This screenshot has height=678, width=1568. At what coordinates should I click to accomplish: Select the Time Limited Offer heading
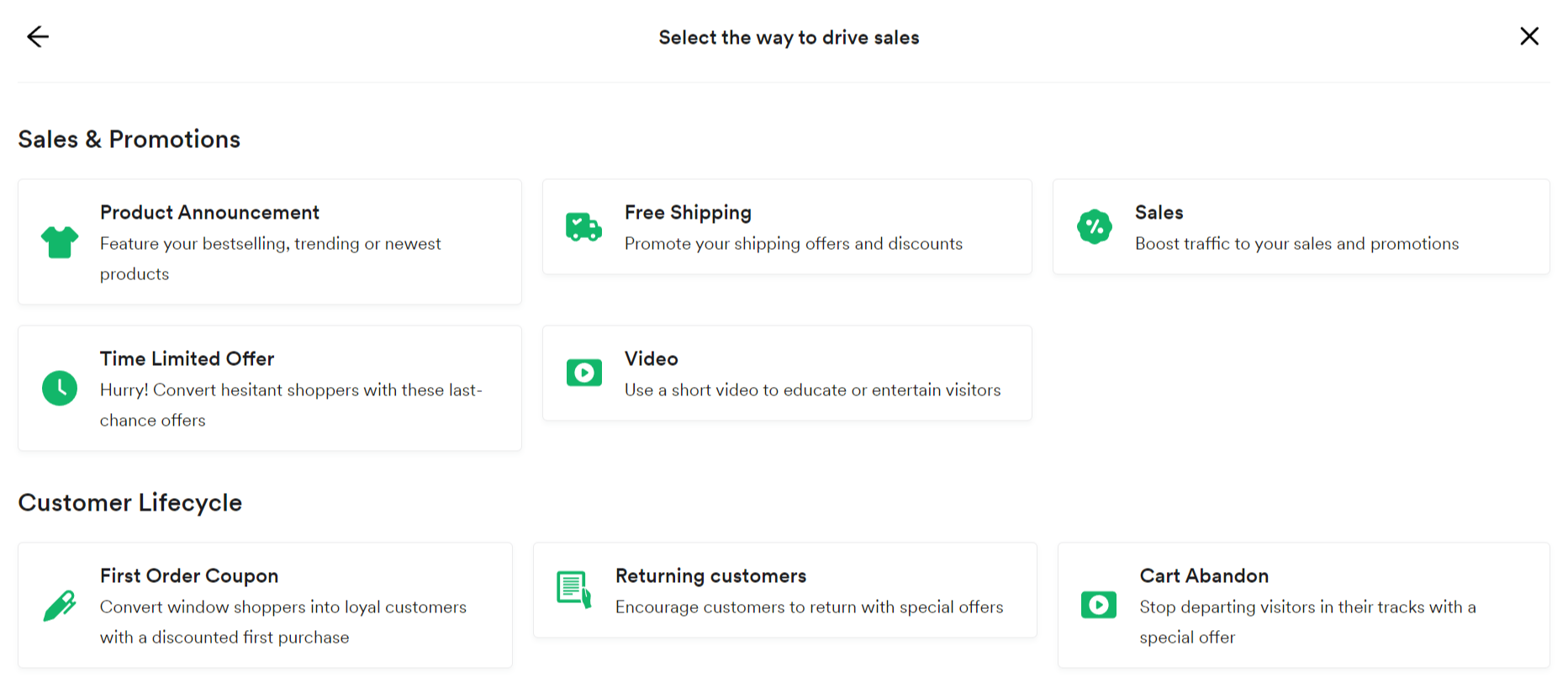tap(187, 358)
